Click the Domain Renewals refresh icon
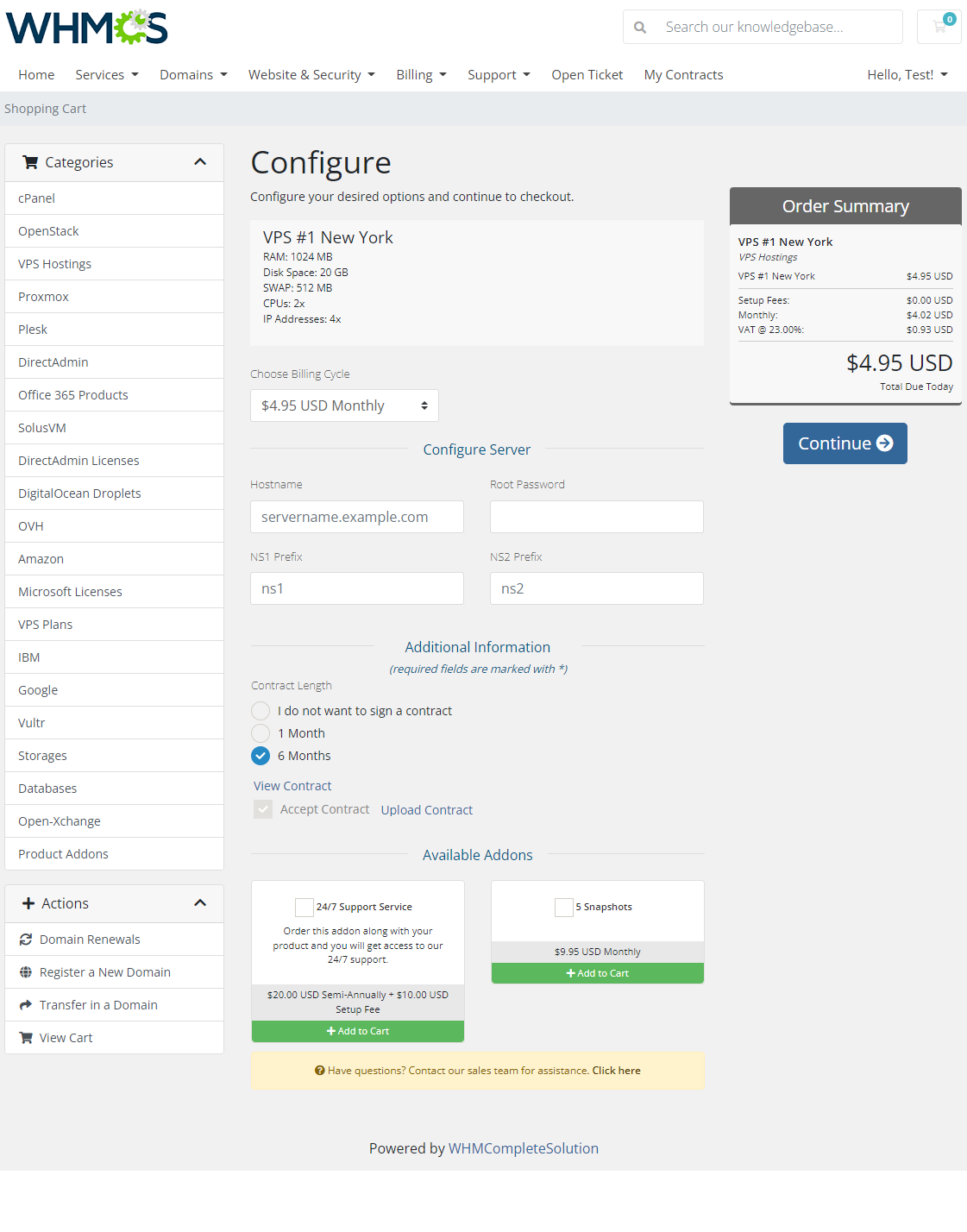 [26, 940]
